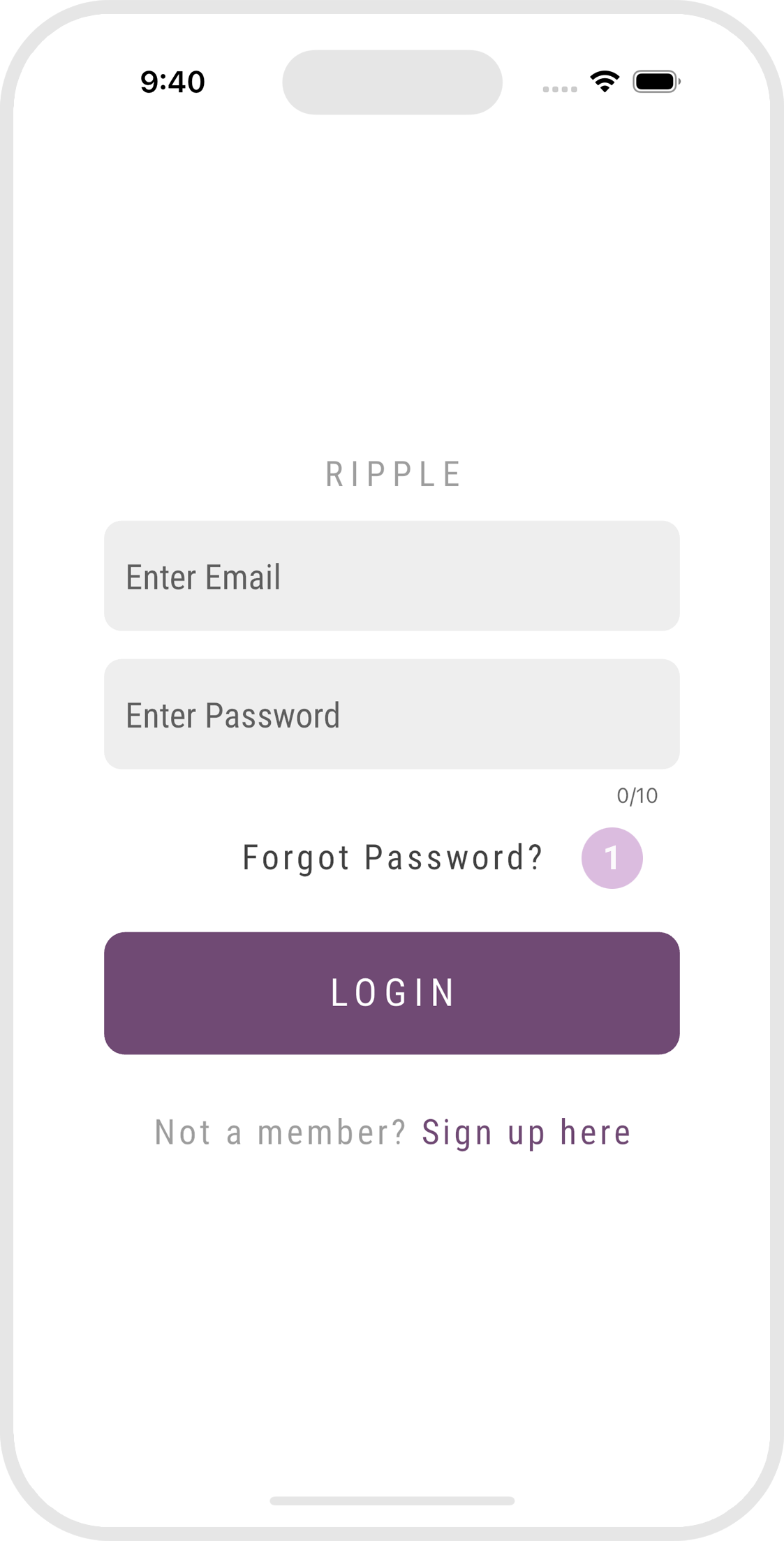Image resolution: width=784 pixels, height=1541 pixels.
Task: Focus the Enter Email input field
Action: (x=392, y=575)
